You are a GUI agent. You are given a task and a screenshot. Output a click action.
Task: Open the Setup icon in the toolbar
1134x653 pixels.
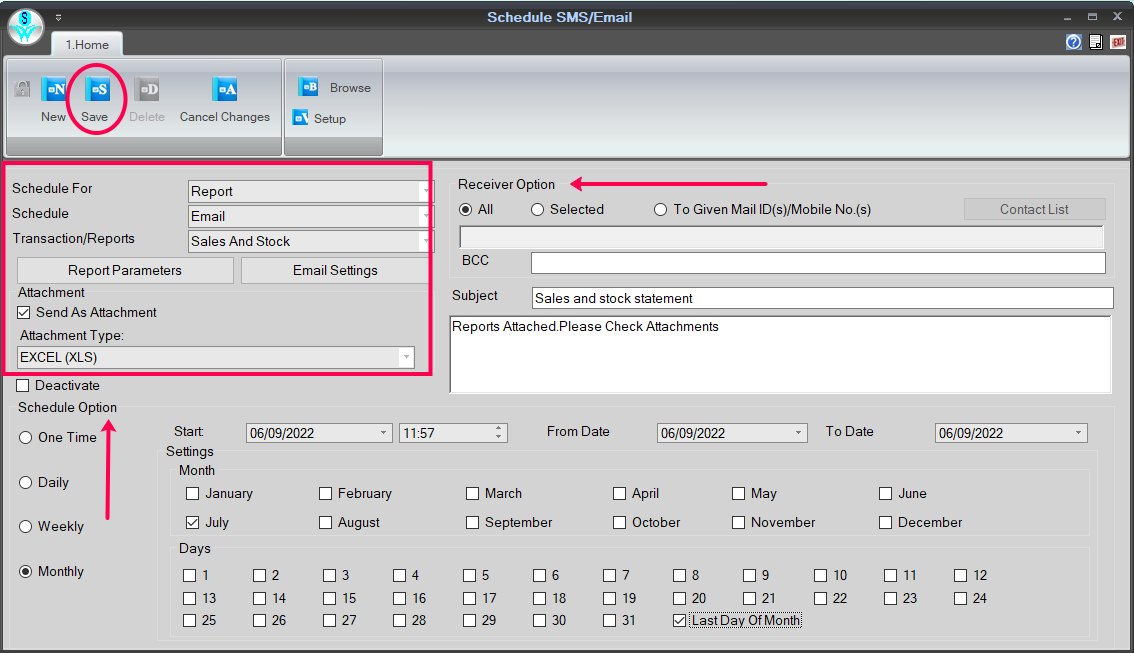[x=300, y=118]
